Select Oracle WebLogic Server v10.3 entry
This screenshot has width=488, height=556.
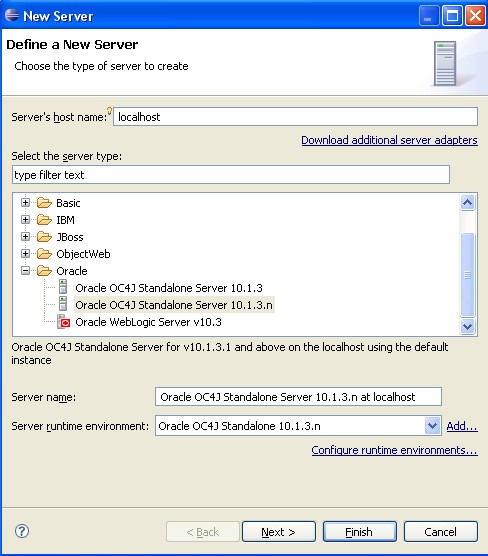click(x=148, y=322)
